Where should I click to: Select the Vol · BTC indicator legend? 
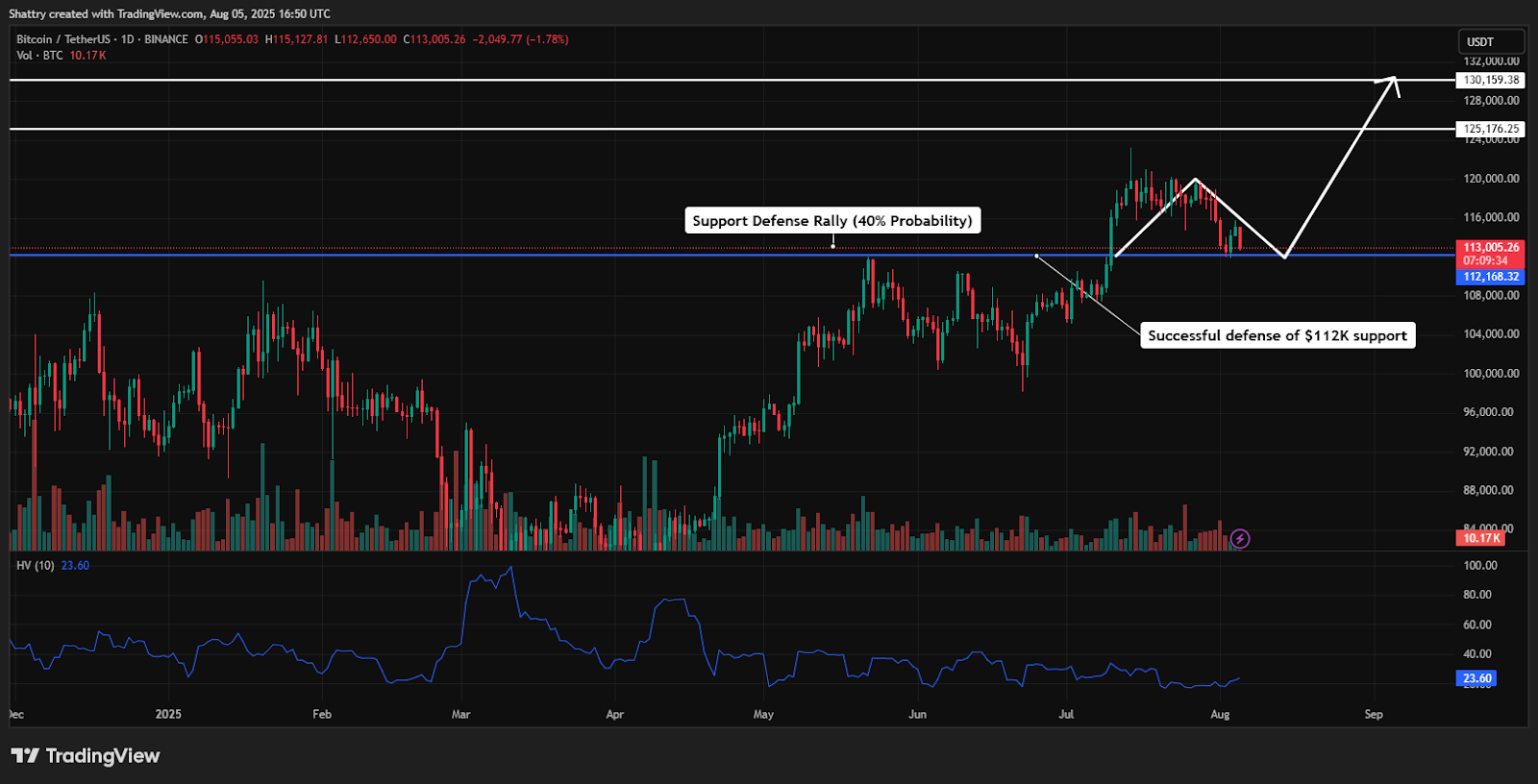[x=39, y=56]
